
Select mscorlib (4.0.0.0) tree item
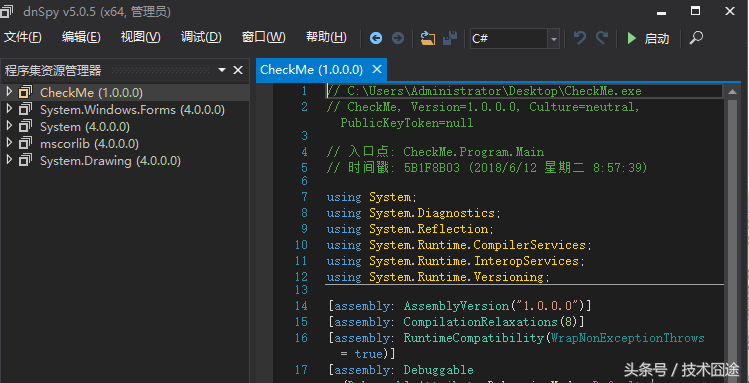pos(89,143)
